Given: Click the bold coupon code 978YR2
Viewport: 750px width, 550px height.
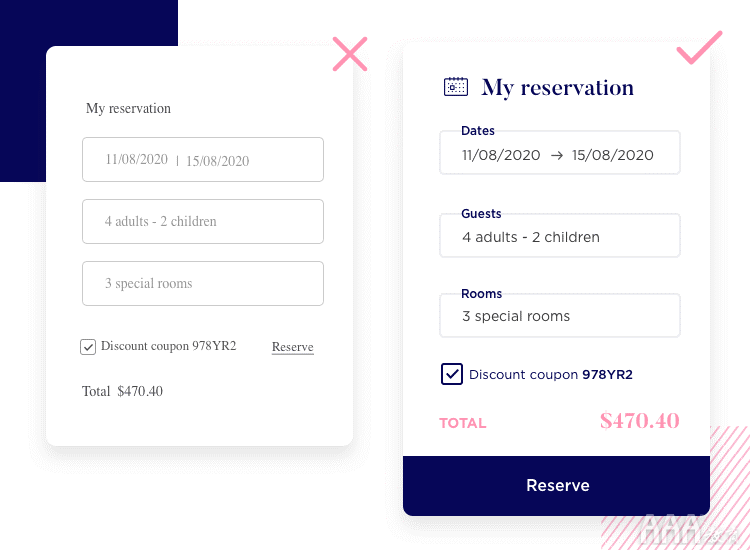Looking at the screenshot, I should click(x=607, y=374).
